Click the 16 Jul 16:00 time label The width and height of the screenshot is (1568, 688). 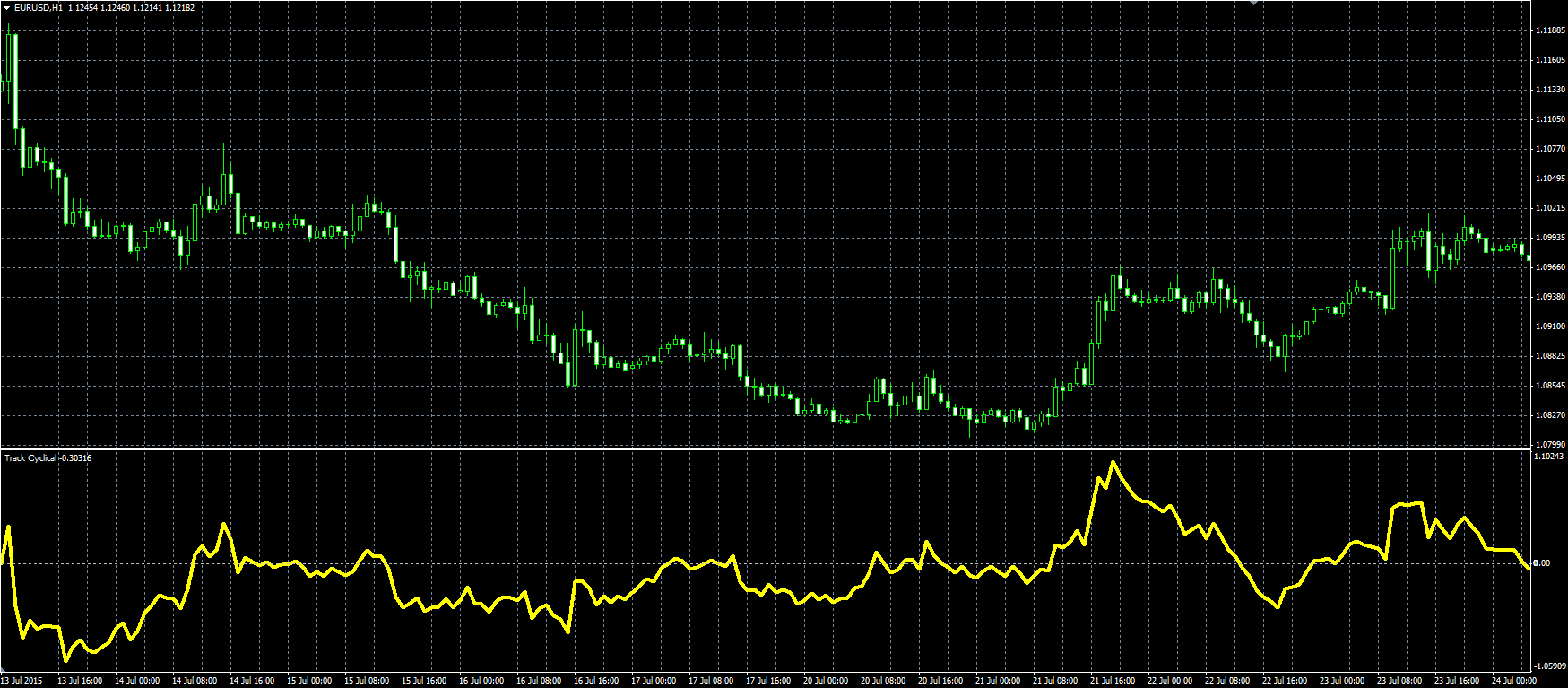(x=596, y=681)
